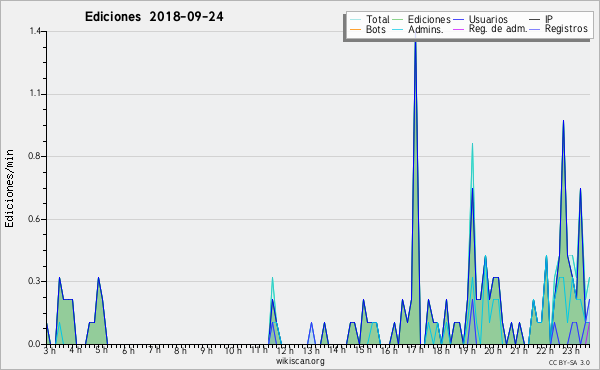This screenshot has width=600, height=370.
Task: Click the Bots orange legend line
Action: coord(355,29)
